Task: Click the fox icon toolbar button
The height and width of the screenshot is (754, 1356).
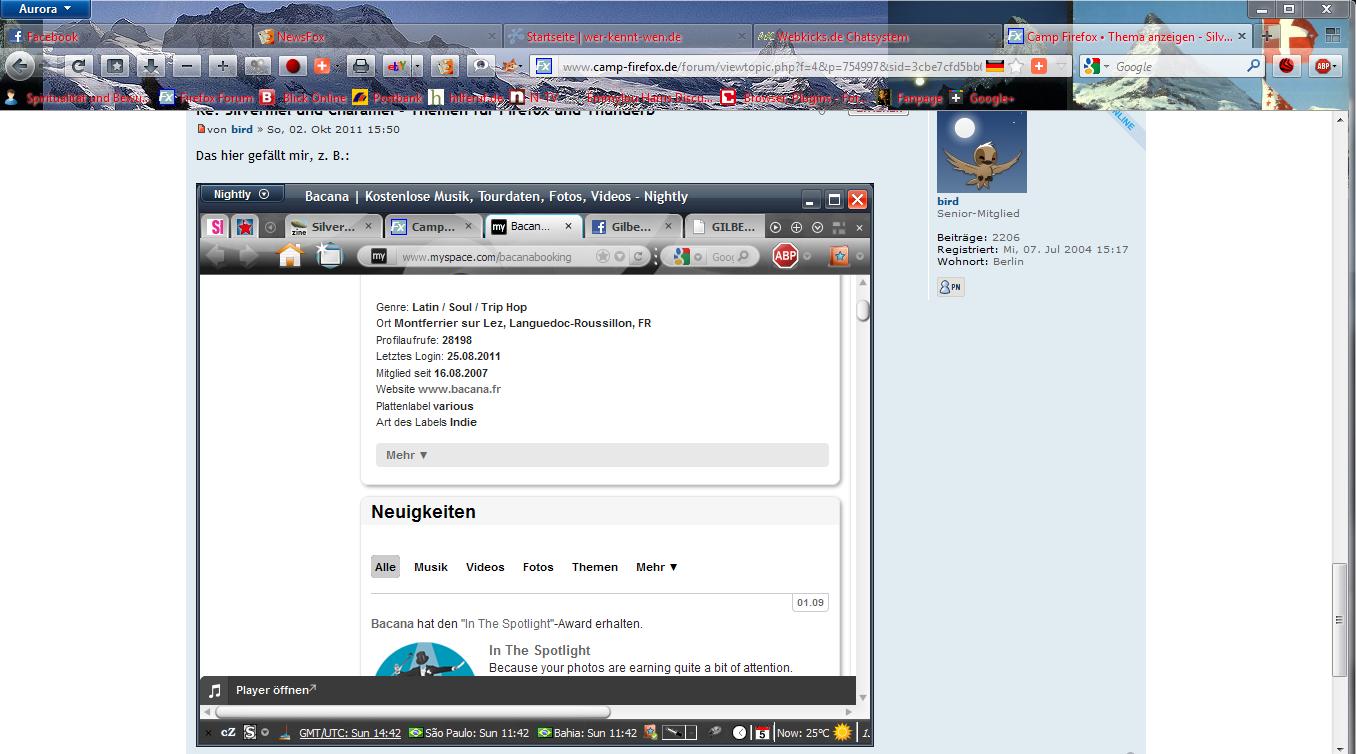Action: [510, 66]
